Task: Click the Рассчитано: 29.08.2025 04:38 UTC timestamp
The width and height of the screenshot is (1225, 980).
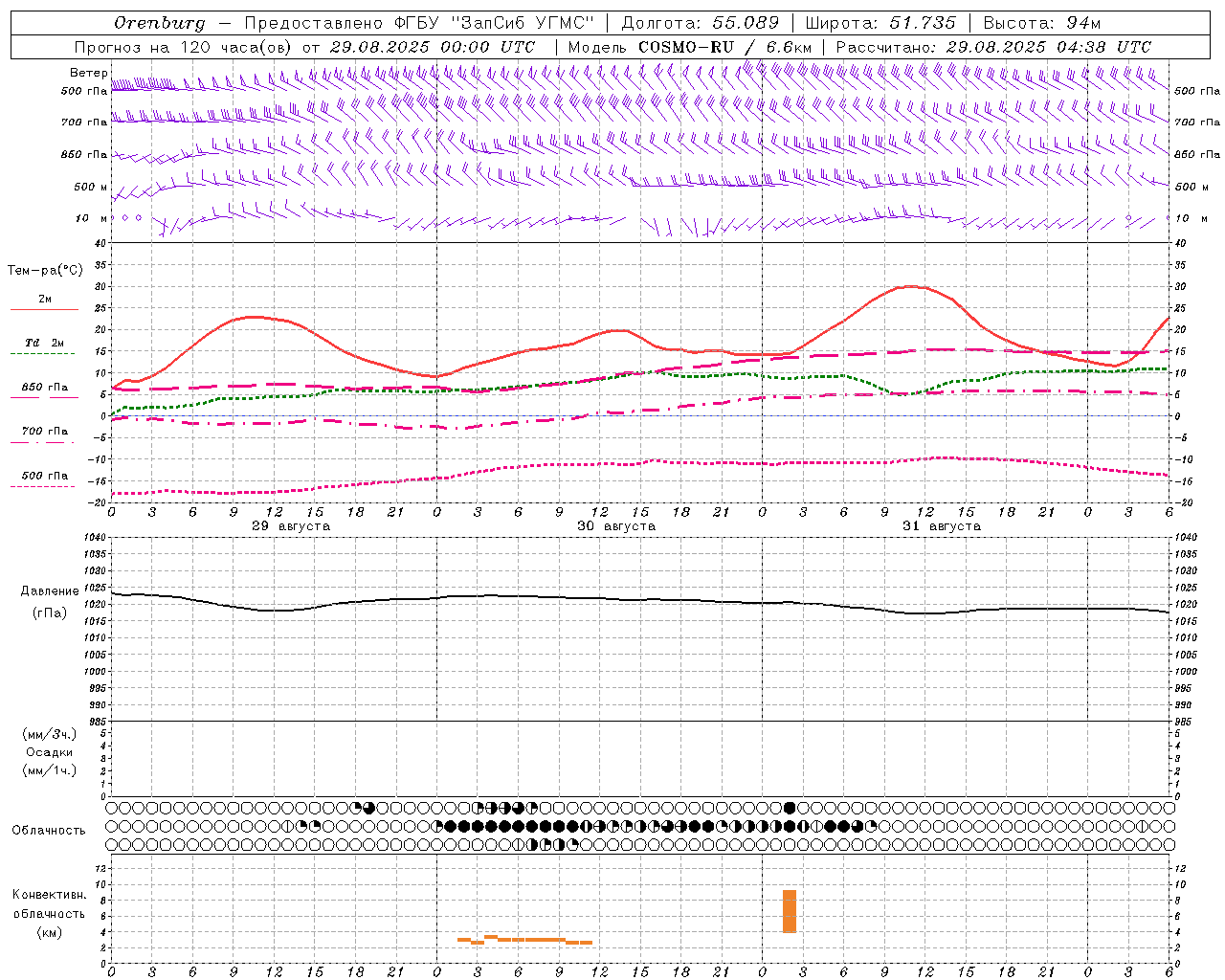Action: coord(993,47)
